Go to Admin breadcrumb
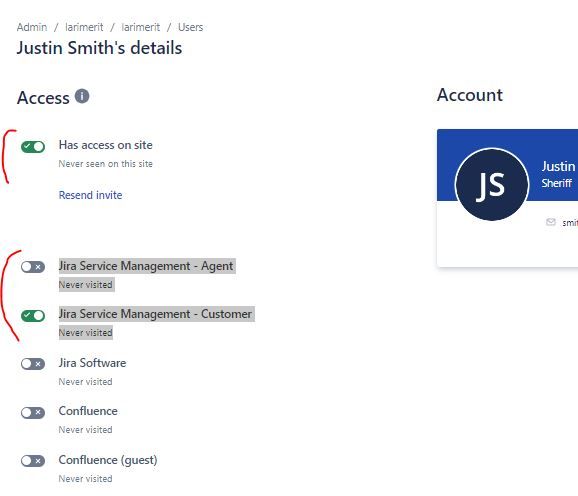This screenshot has width=578, height=496. point(32,27)
